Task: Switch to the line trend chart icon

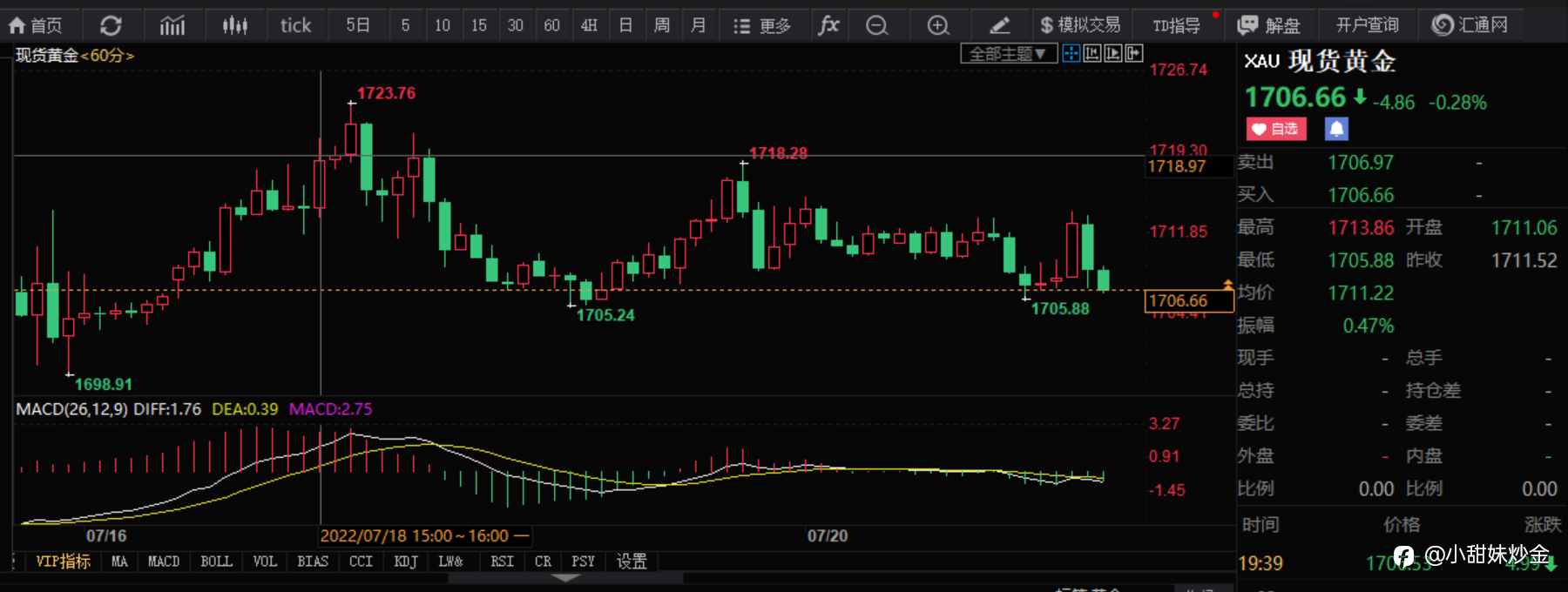Action: 172,25
